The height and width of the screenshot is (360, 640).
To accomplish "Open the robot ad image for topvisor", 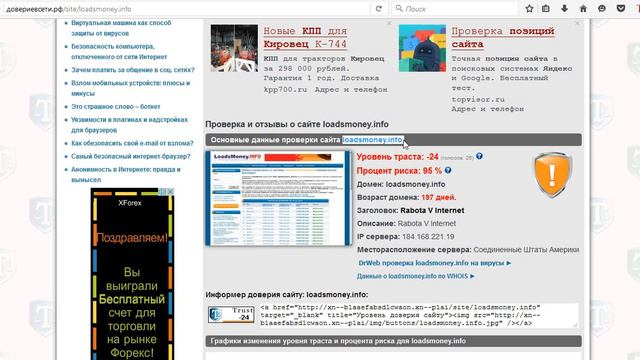I will click(x=422, y=48).
